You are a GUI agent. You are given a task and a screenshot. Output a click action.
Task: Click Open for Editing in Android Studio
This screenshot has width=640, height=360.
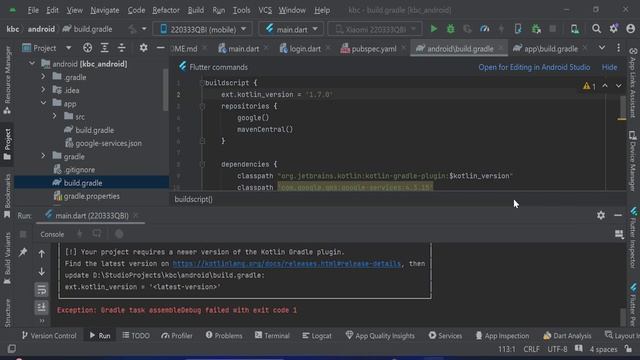click(x=534, y=67)
